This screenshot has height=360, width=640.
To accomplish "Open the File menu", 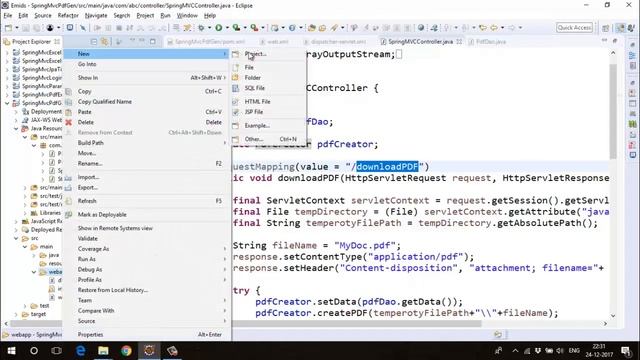I will click(8, 16).
